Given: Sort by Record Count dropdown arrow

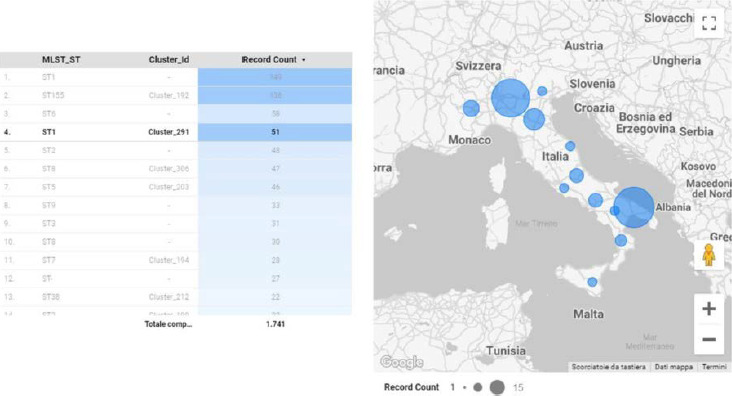Looking at the screenshot, I should click(303, 60).
